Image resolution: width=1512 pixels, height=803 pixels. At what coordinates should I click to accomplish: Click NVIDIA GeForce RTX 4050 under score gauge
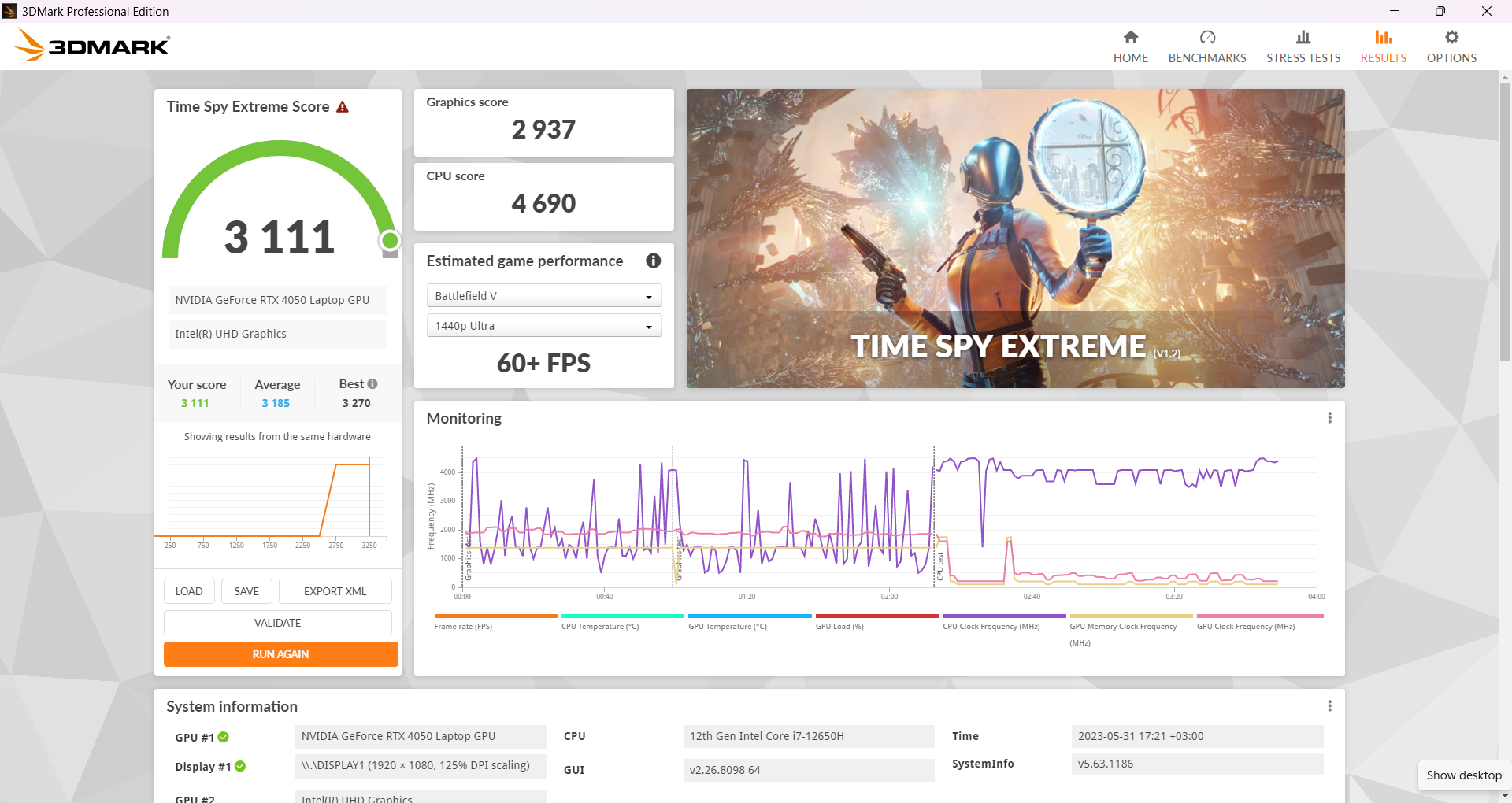pos(277,300)
